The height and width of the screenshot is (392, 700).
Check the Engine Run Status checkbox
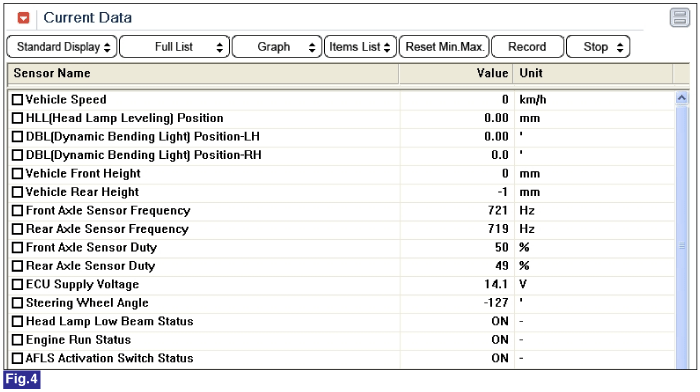coord(17,340)
